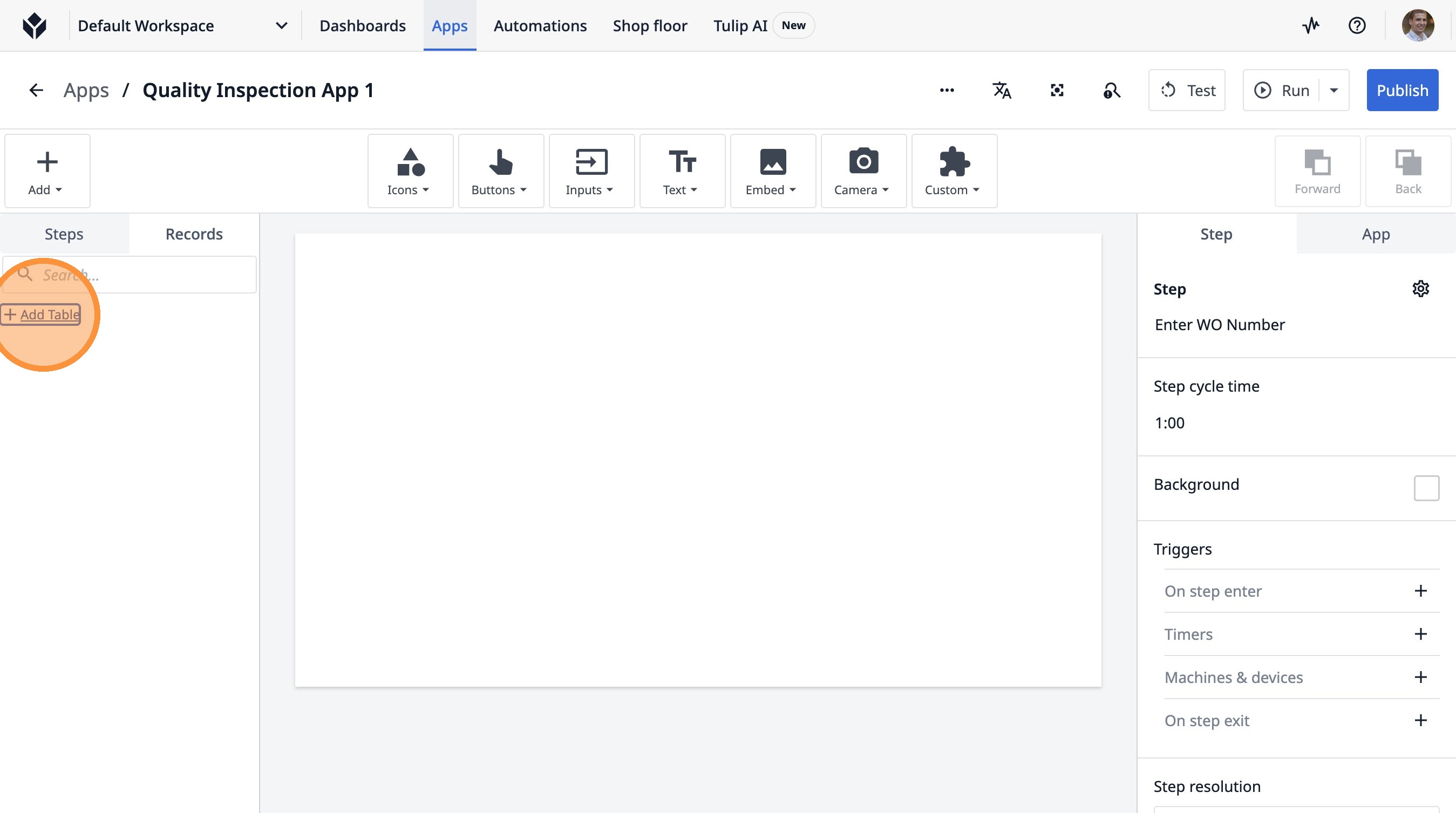Viewport: 1456px width, 813px height.
Task: Open the help question mark icon
Action: click(x=1357, y=25)
